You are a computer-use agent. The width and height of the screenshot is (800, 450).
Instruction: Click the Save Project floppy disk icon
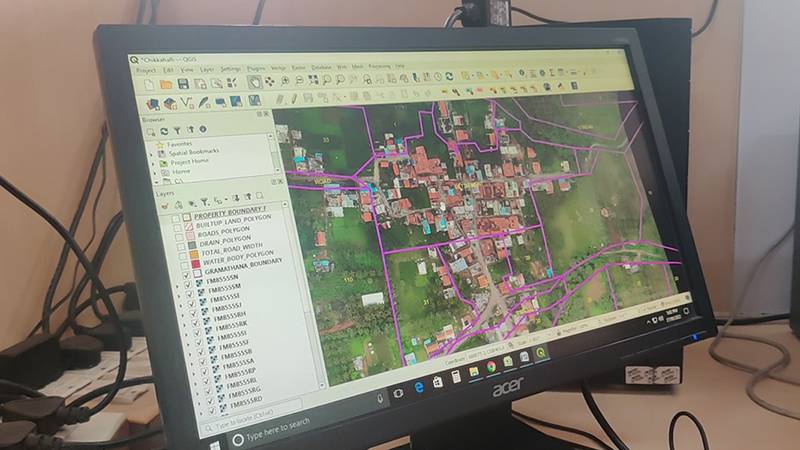(x=183, y=84)
